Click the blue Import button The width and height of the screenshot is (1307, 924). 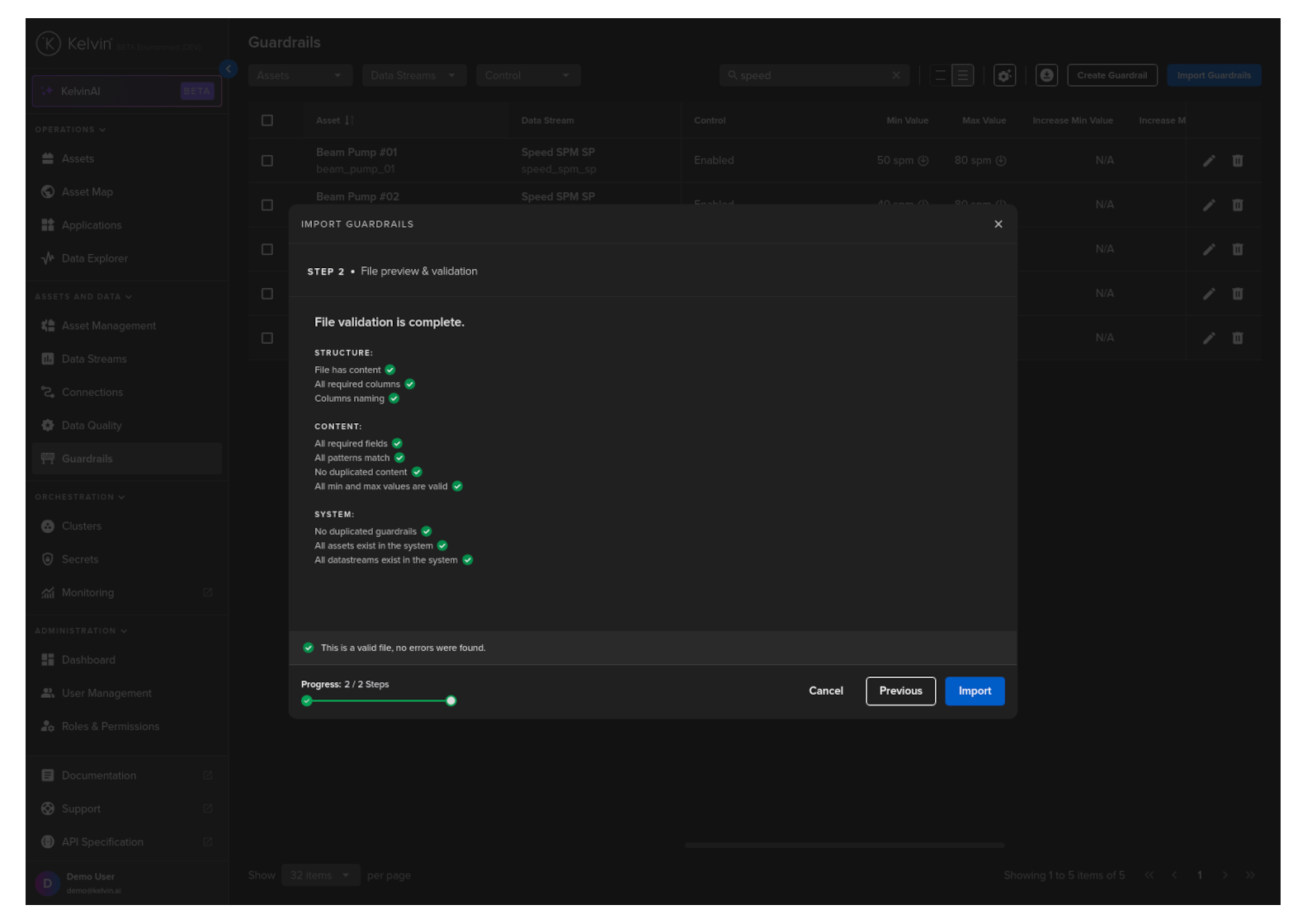tap(974, 691)
